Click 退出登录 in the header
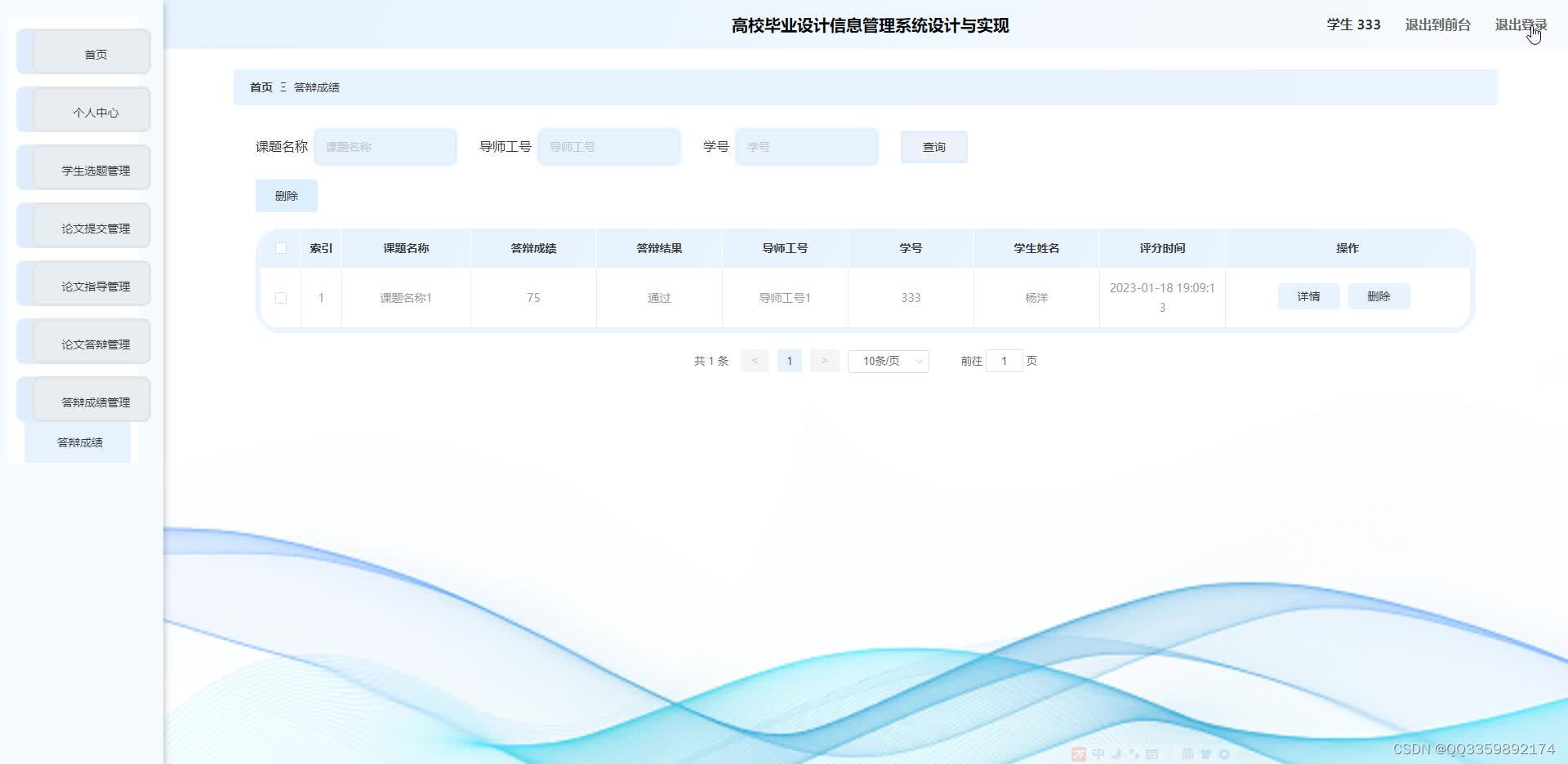 click(x=1521, y=25)
